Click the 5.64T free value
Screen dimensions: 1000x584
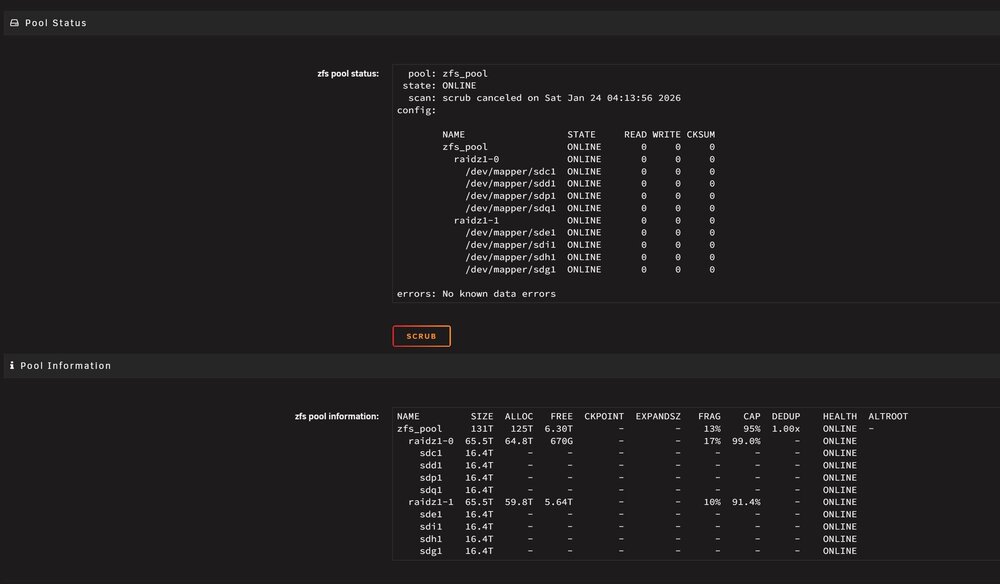(x=559, y=502)
